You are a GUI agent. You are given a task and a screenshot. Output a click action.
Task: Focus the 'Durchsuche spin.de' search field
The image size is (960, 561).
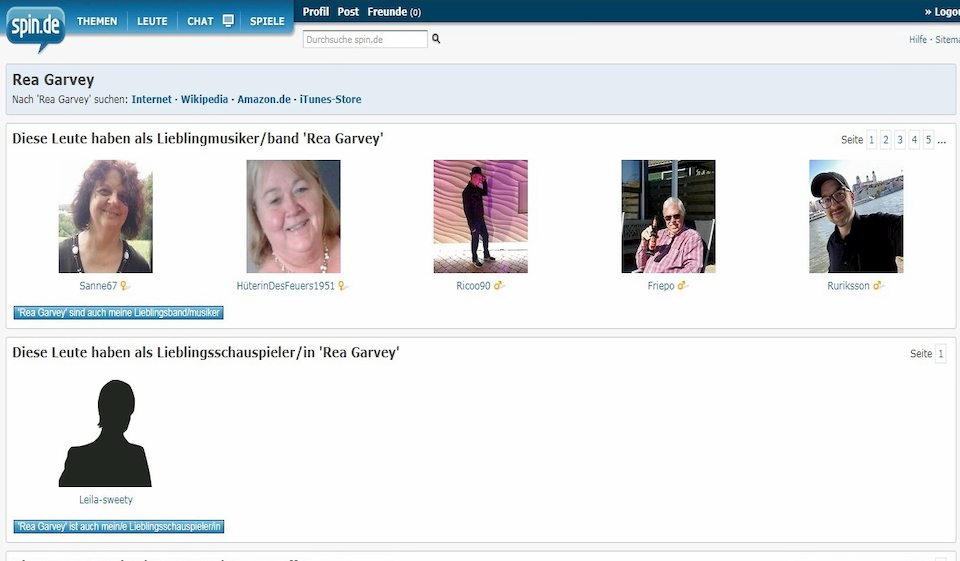click(364, 39)
